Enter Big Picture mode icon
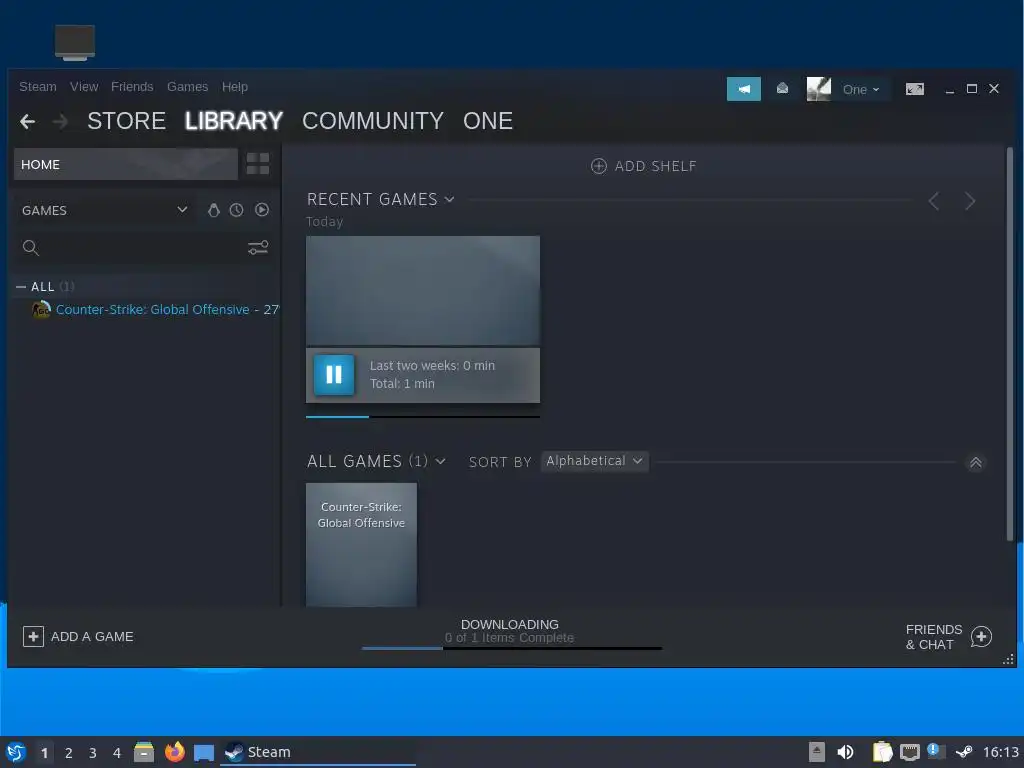This screenshot has width=1024, height=768. pyautogui.click(x=914, y=89)
